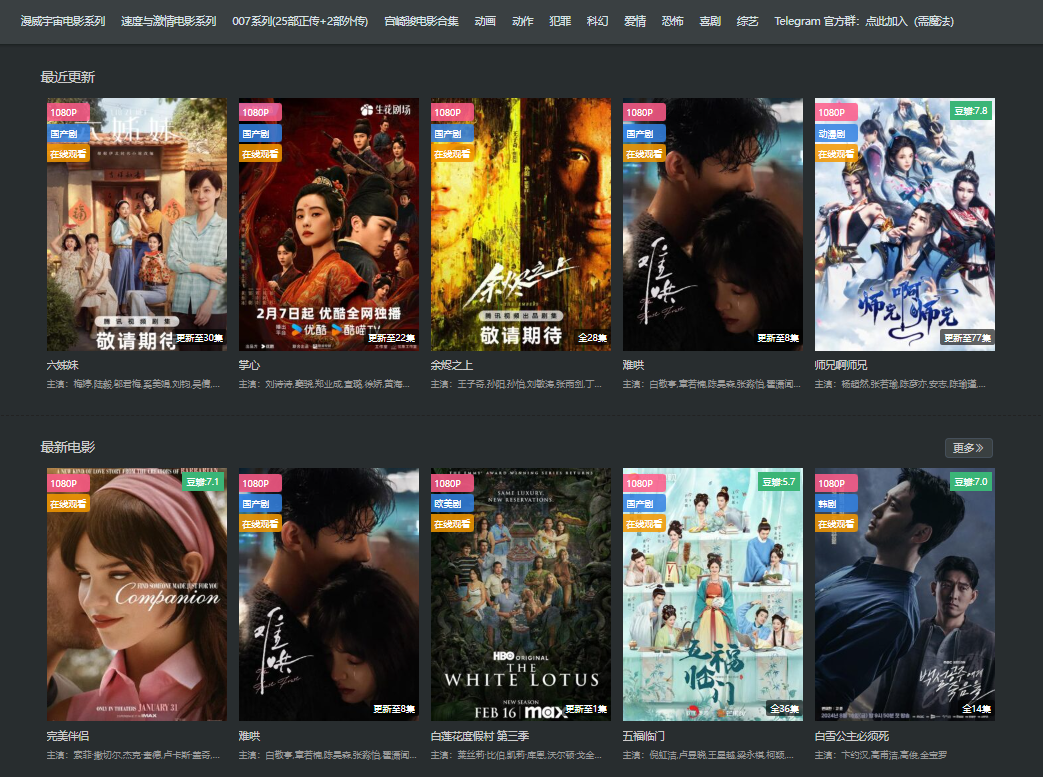Open 宫崎骏电影合集 nav item
1043x777 pixels.
click(421, 21)
